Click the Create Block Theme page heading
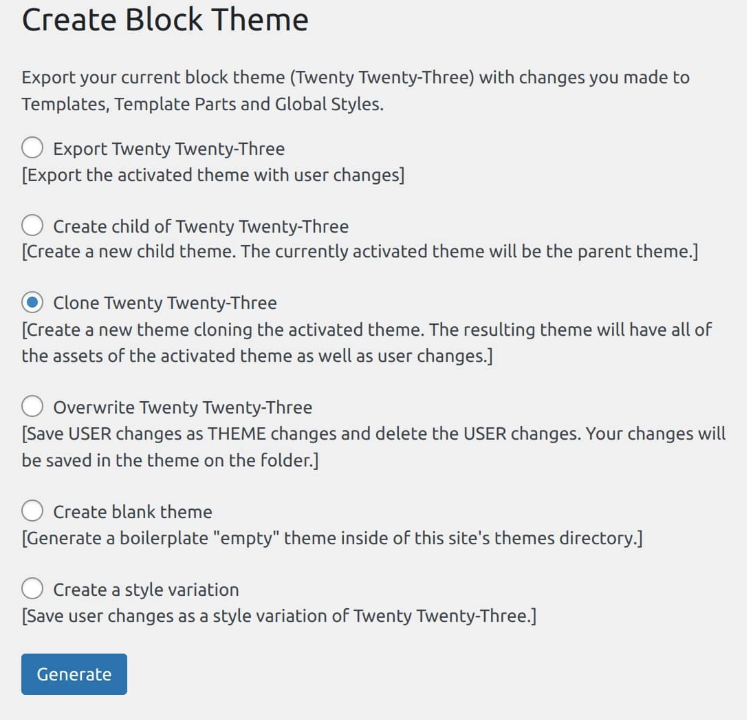Image resolution: width=747 pixels, height=720 pixels. (x=165, y=20)
